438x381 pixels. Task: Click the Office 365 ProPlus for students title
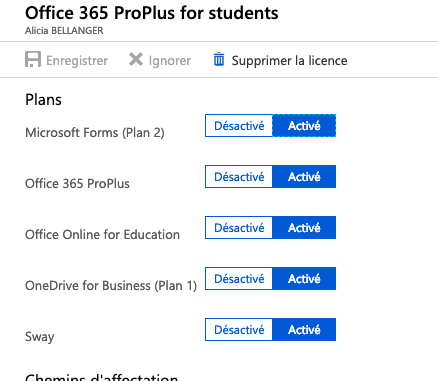pyautogui.click(x=152, y=13)
